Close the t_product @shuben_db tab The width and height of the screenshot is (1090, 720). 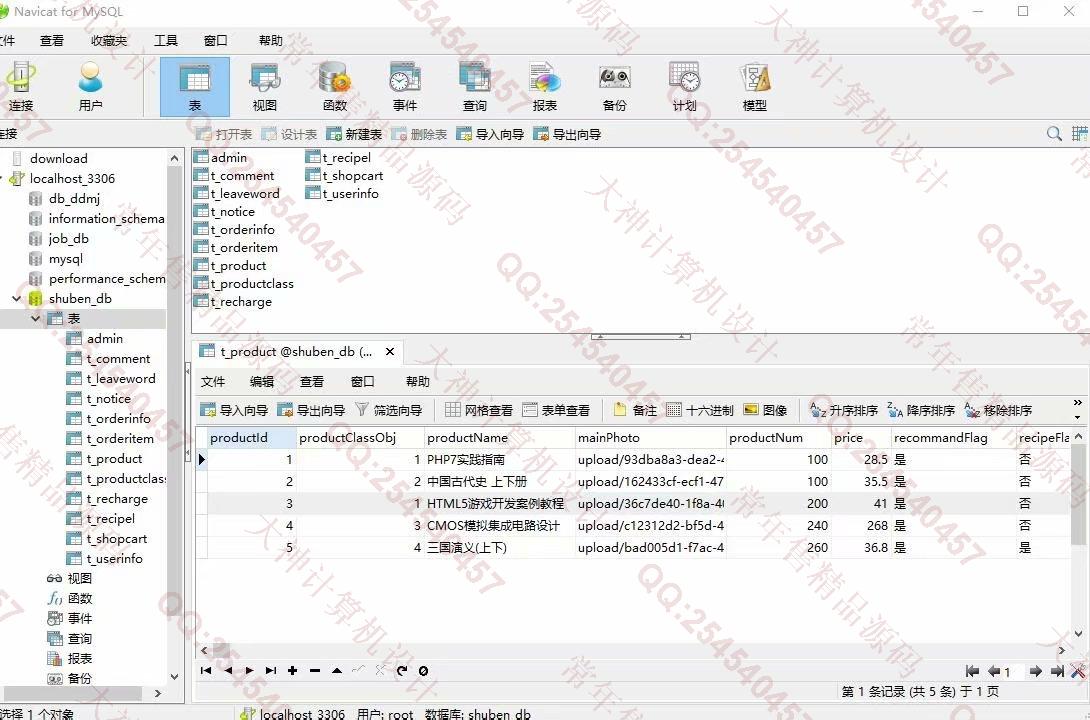tap(390, 351)
